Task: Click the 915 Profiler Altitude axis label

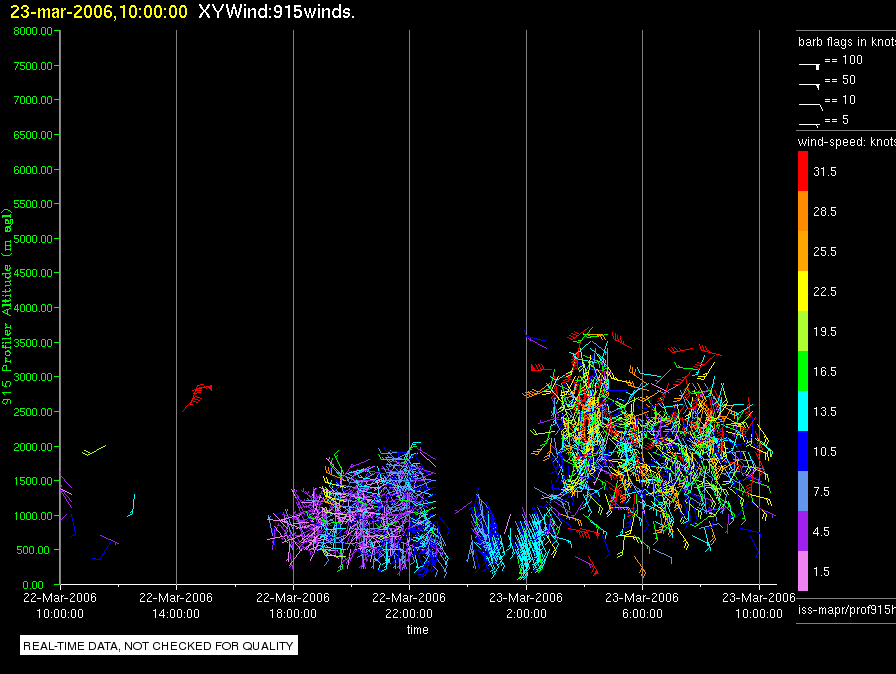Action: point(7,307)
